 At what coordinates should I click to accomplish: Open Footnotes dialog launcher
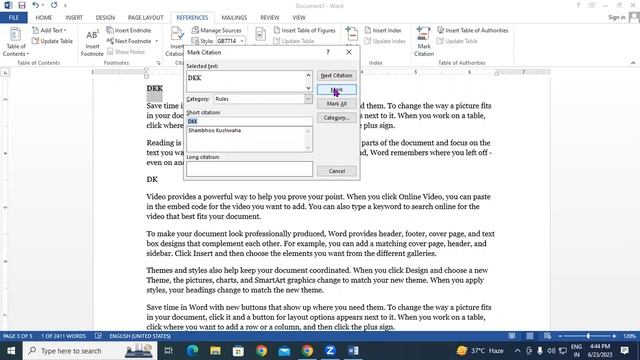point(158,63)
